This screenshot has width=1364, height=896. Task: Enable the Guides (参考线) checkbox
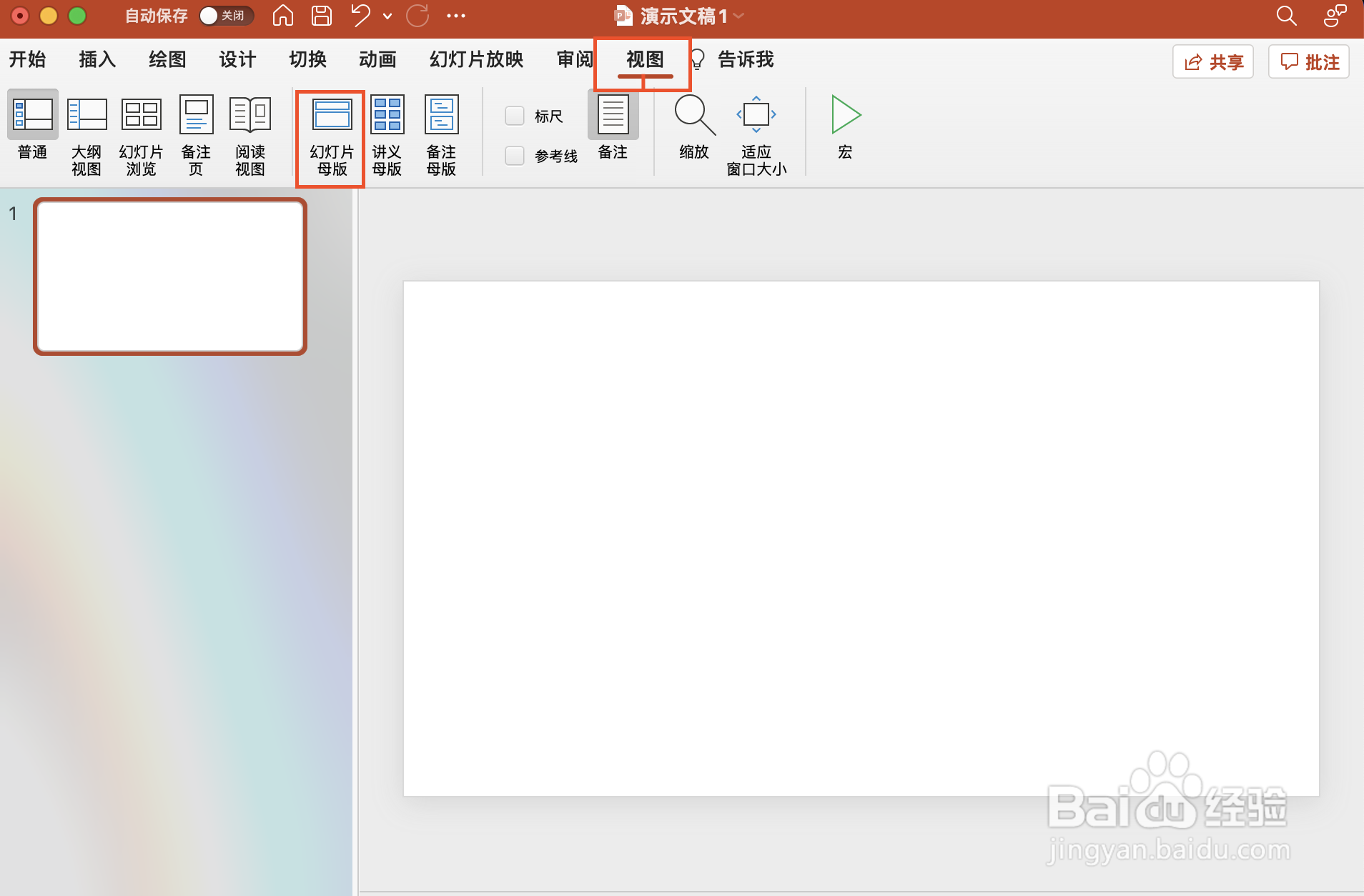[x=515, y=156]
